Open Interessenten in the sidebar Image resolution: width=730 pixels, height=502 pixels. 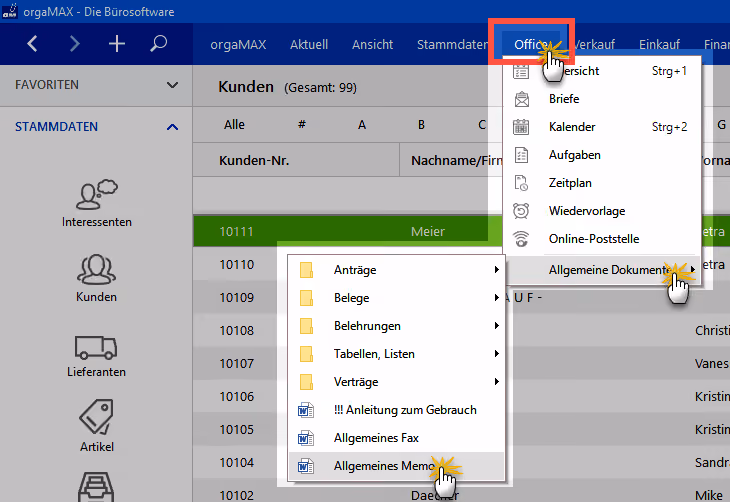pyautogui.click(x=96, y=203)
